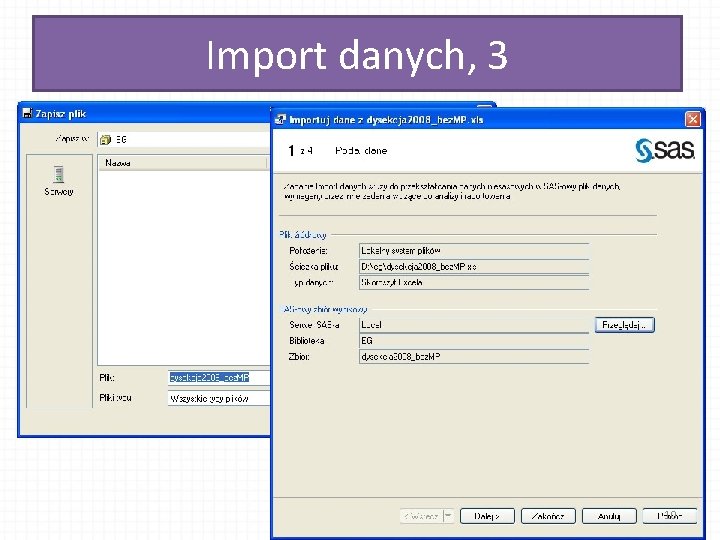720x540 pixels.
Task: Open the Zapisz w location combo box
Action: [184, 140]
